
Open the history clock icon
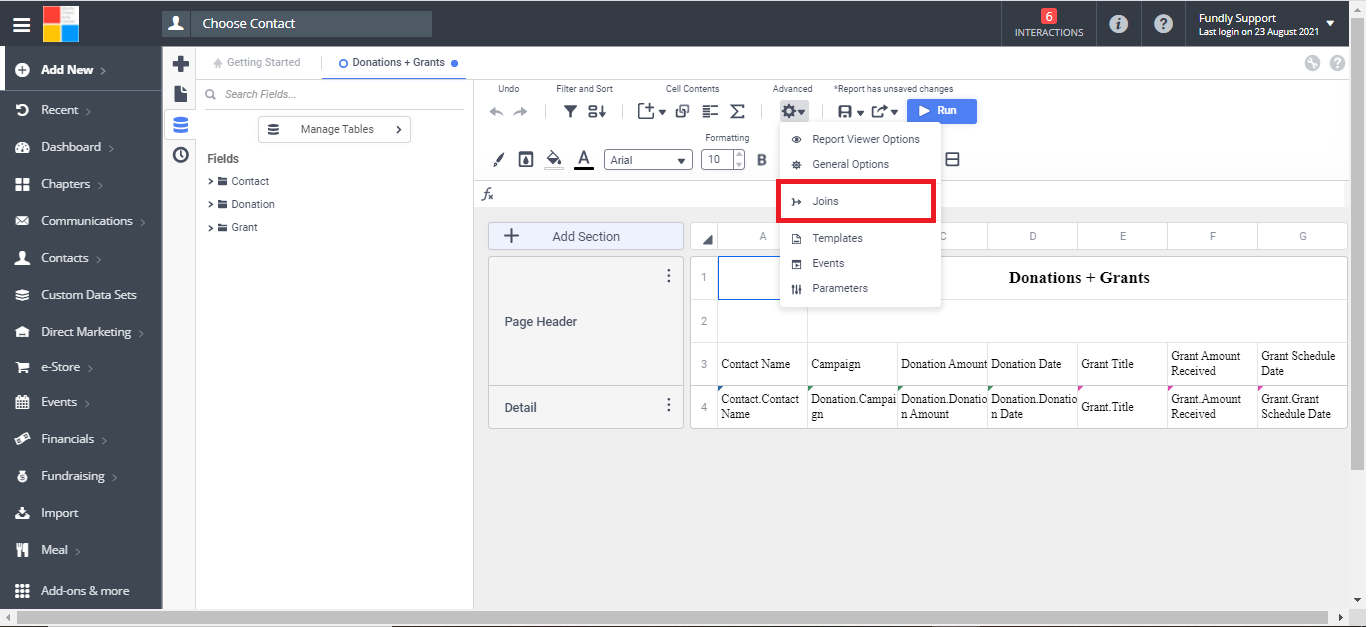coord(181,155)
